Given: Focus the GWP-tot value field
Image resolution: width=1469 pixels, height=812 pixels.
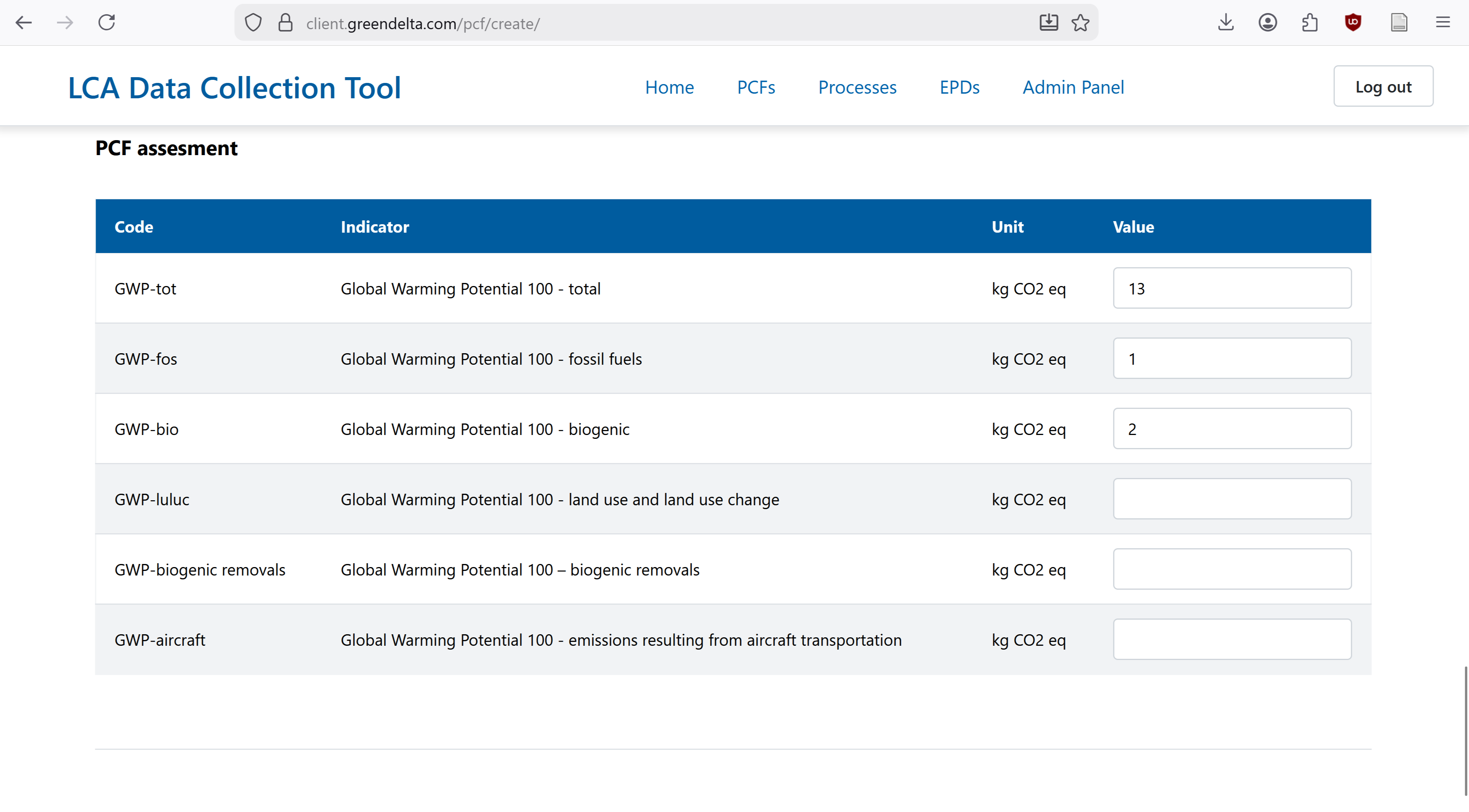Looking at the screenshot, I should (x=1232, y=289).
